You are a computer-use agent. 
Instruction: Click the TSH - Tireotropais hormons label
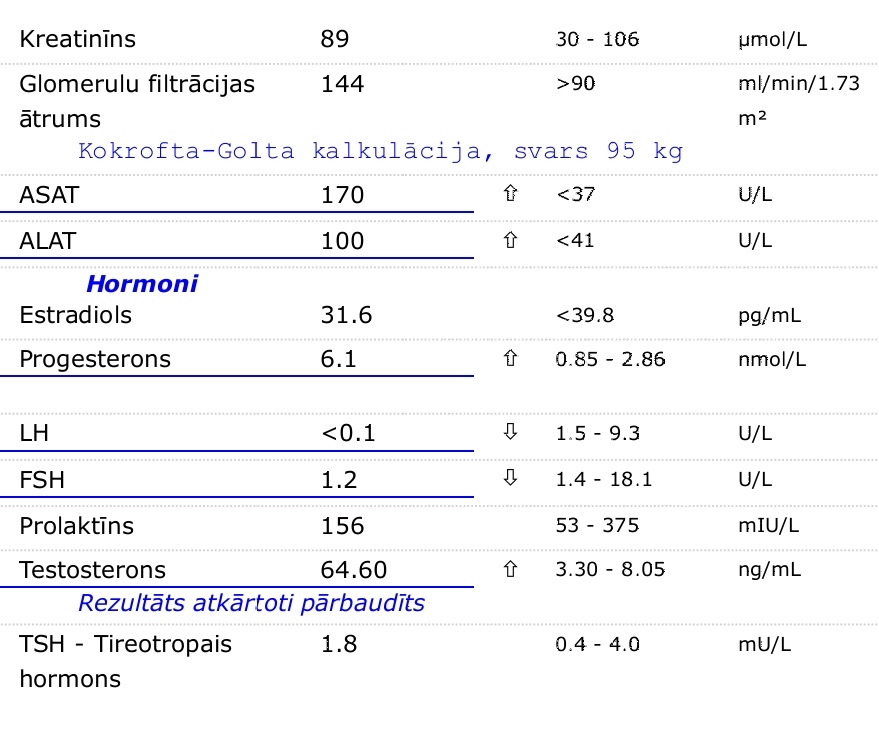click(x=125, y=661)
